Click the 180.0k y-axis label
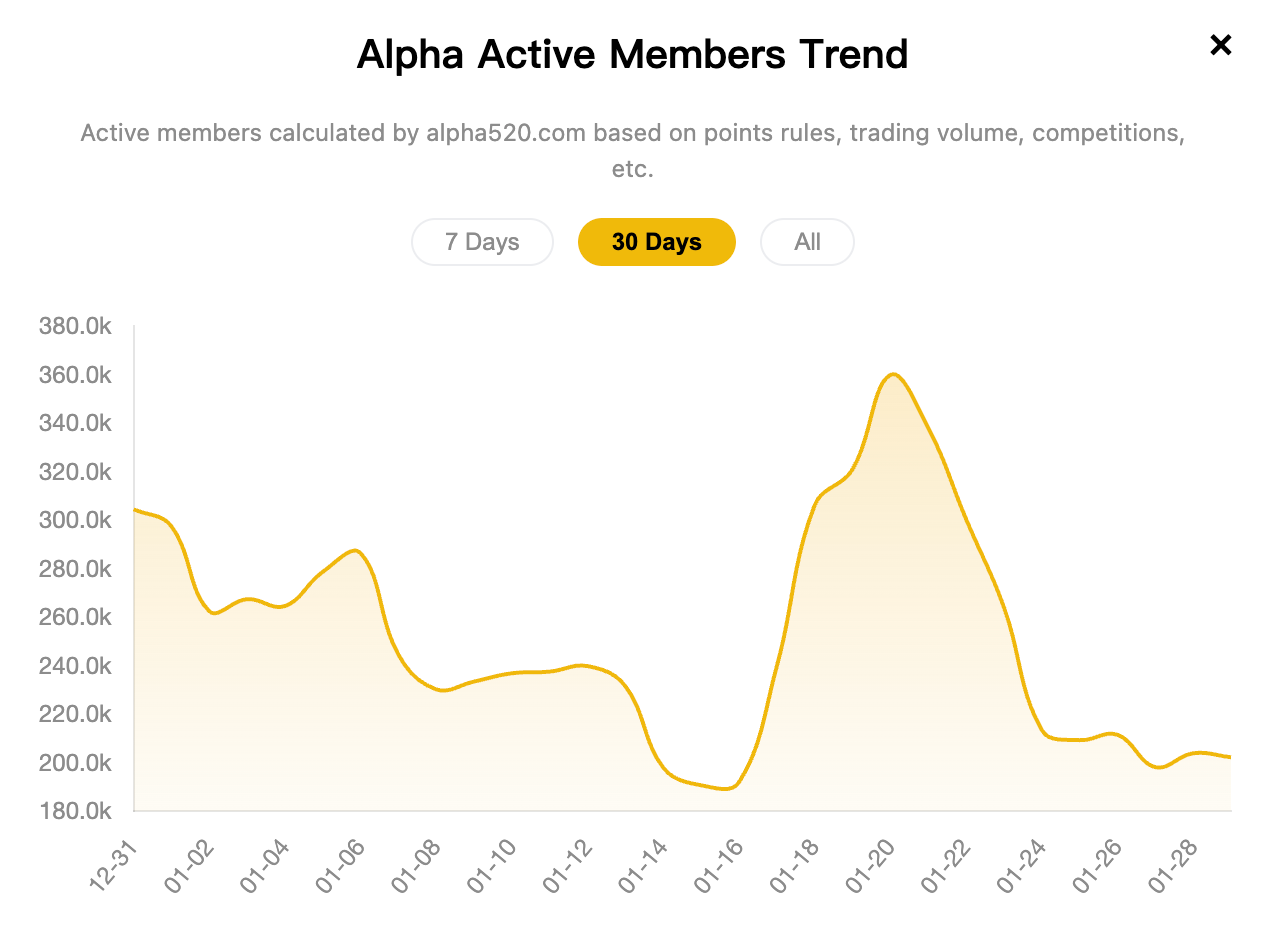 [75, 811]
